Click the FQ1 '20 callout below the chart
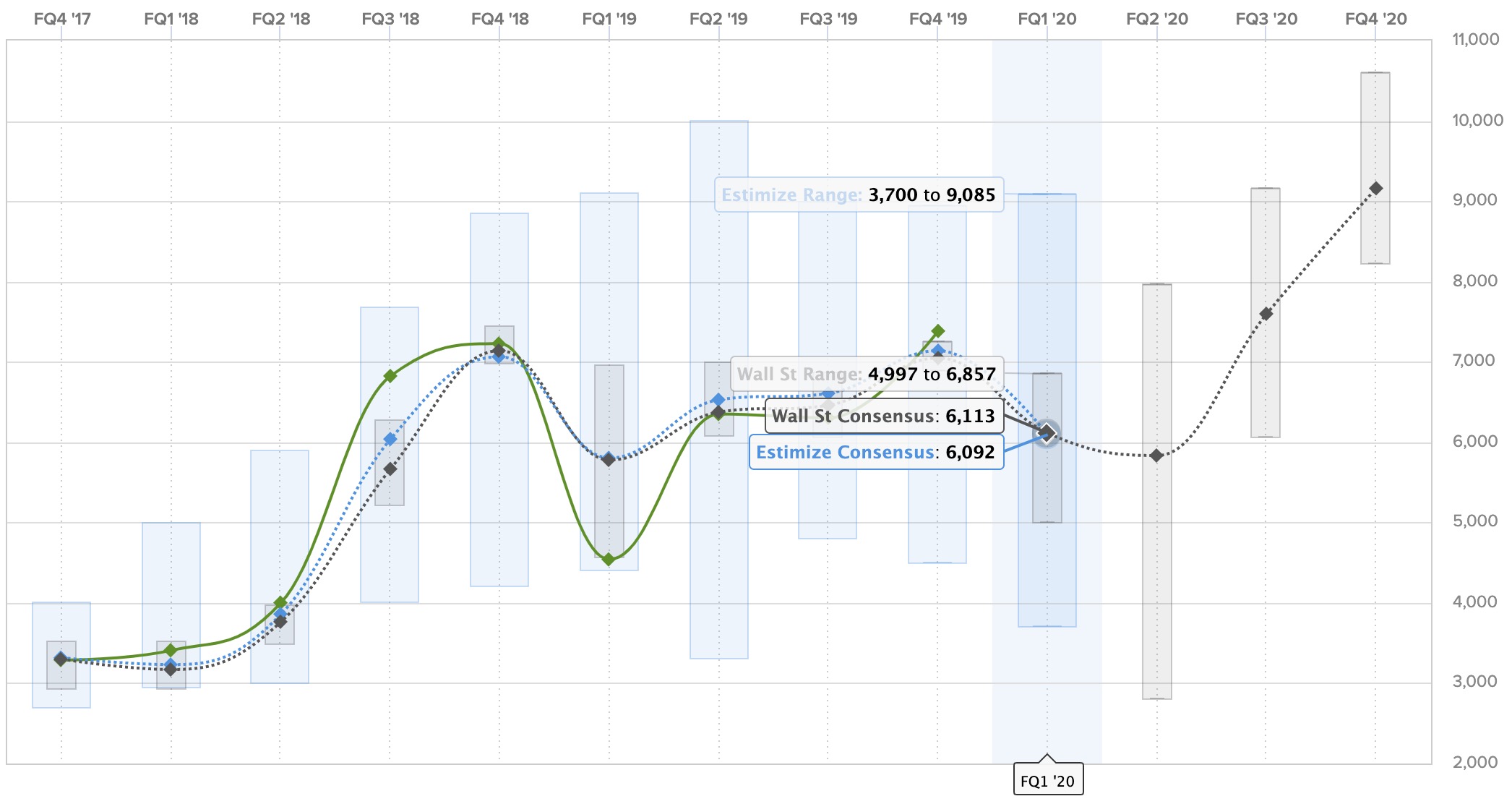 [1047, 781]
